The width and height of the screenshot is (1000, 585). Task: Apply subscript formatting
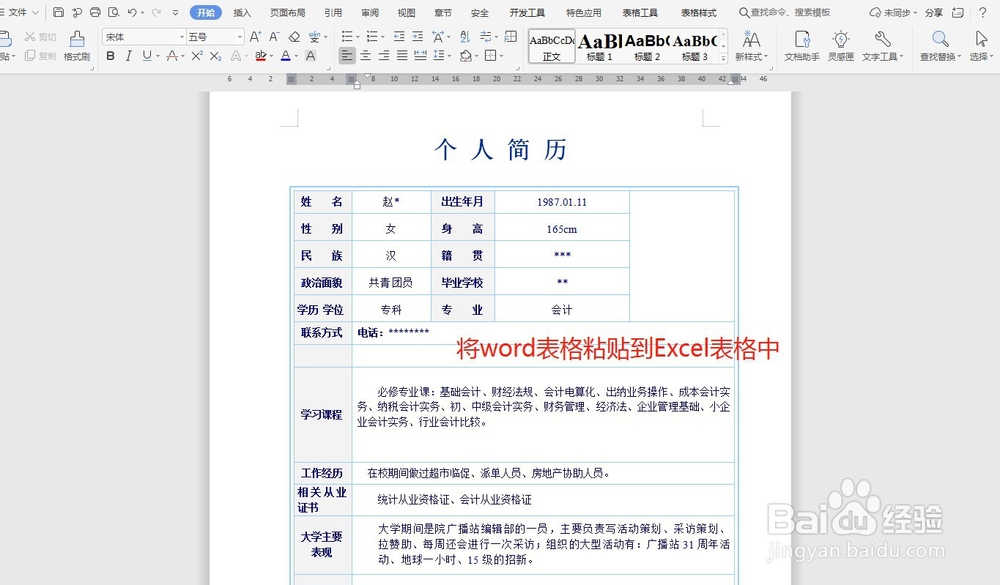click(216, 56)
